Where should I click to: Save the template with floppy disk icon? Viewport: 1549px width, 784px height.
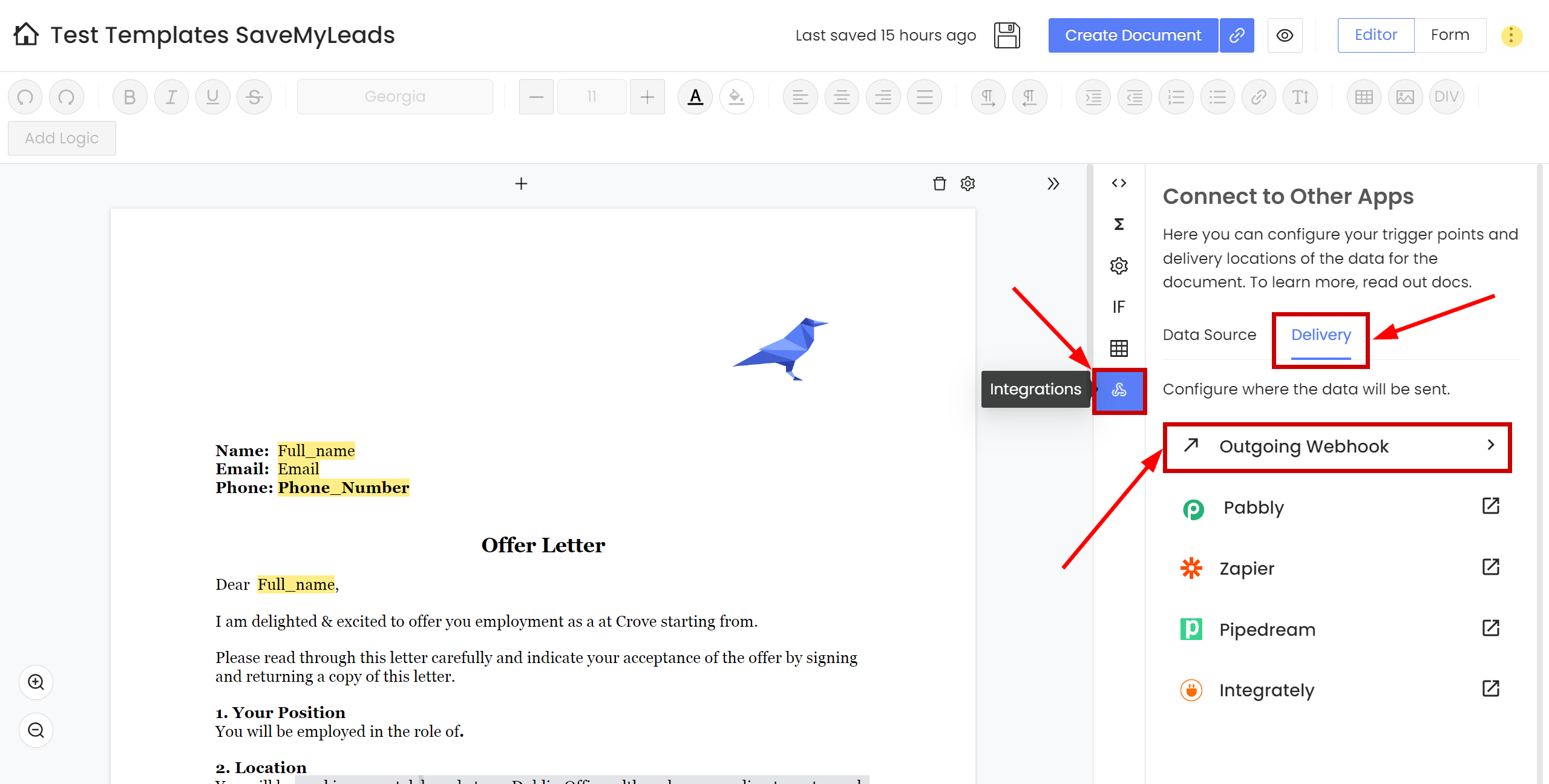[x=1007, y=35]
